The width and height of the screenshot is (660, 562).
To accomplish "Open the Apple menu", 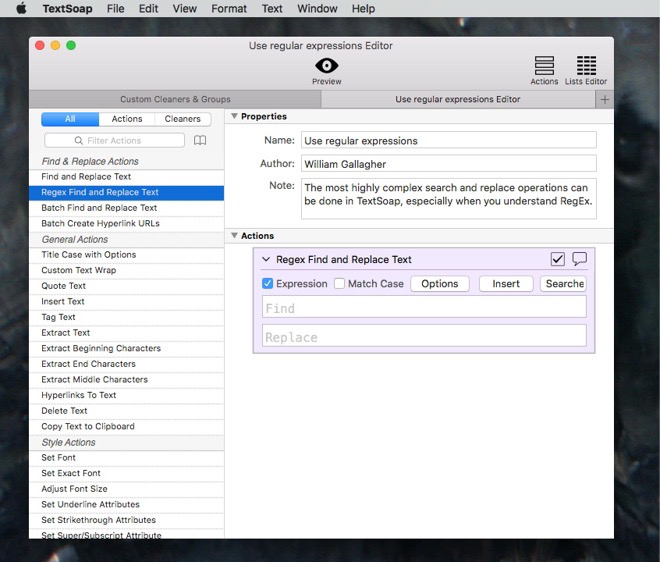I will (21, 8).
